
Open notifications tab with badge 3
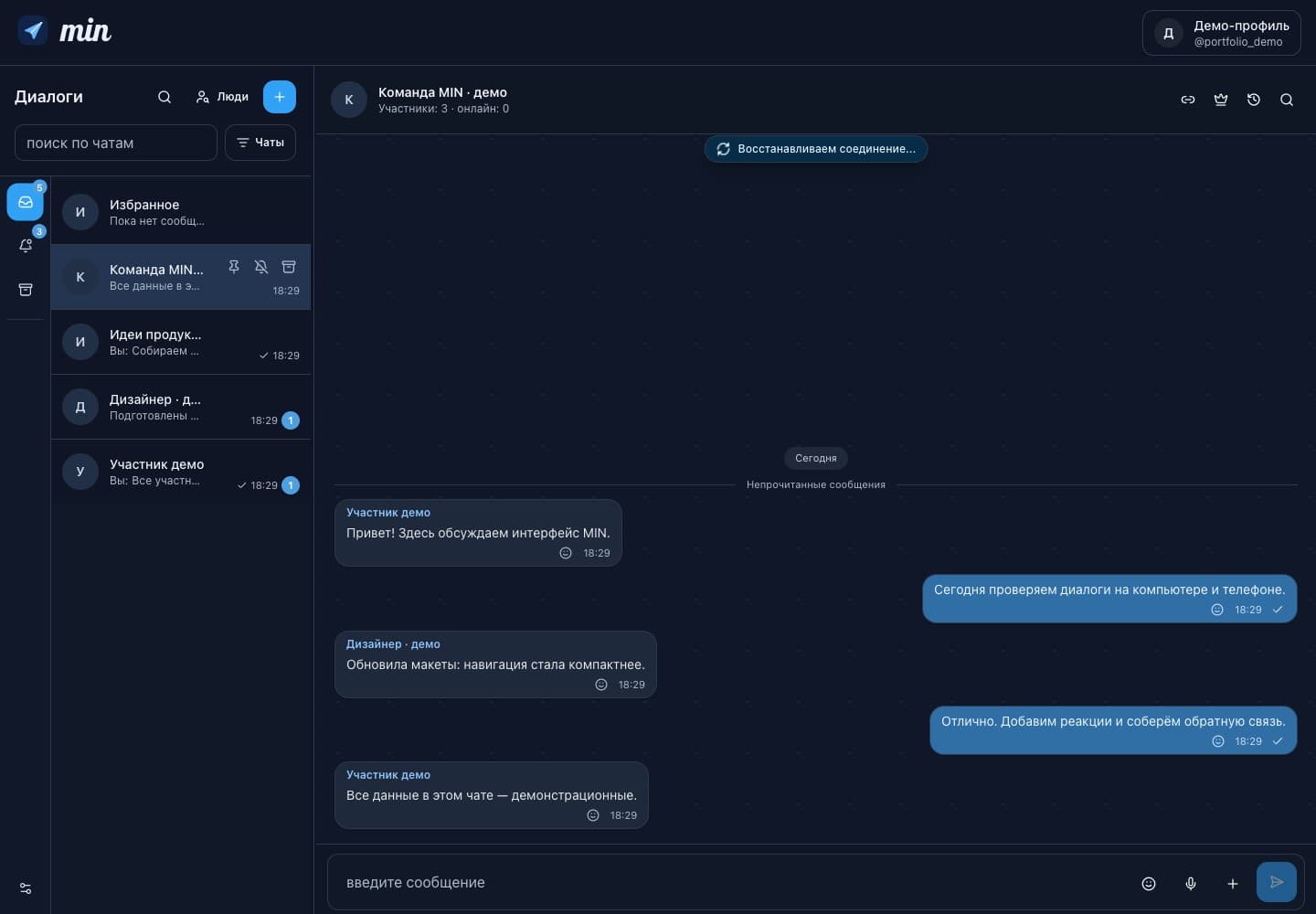(x=26, y=246)
